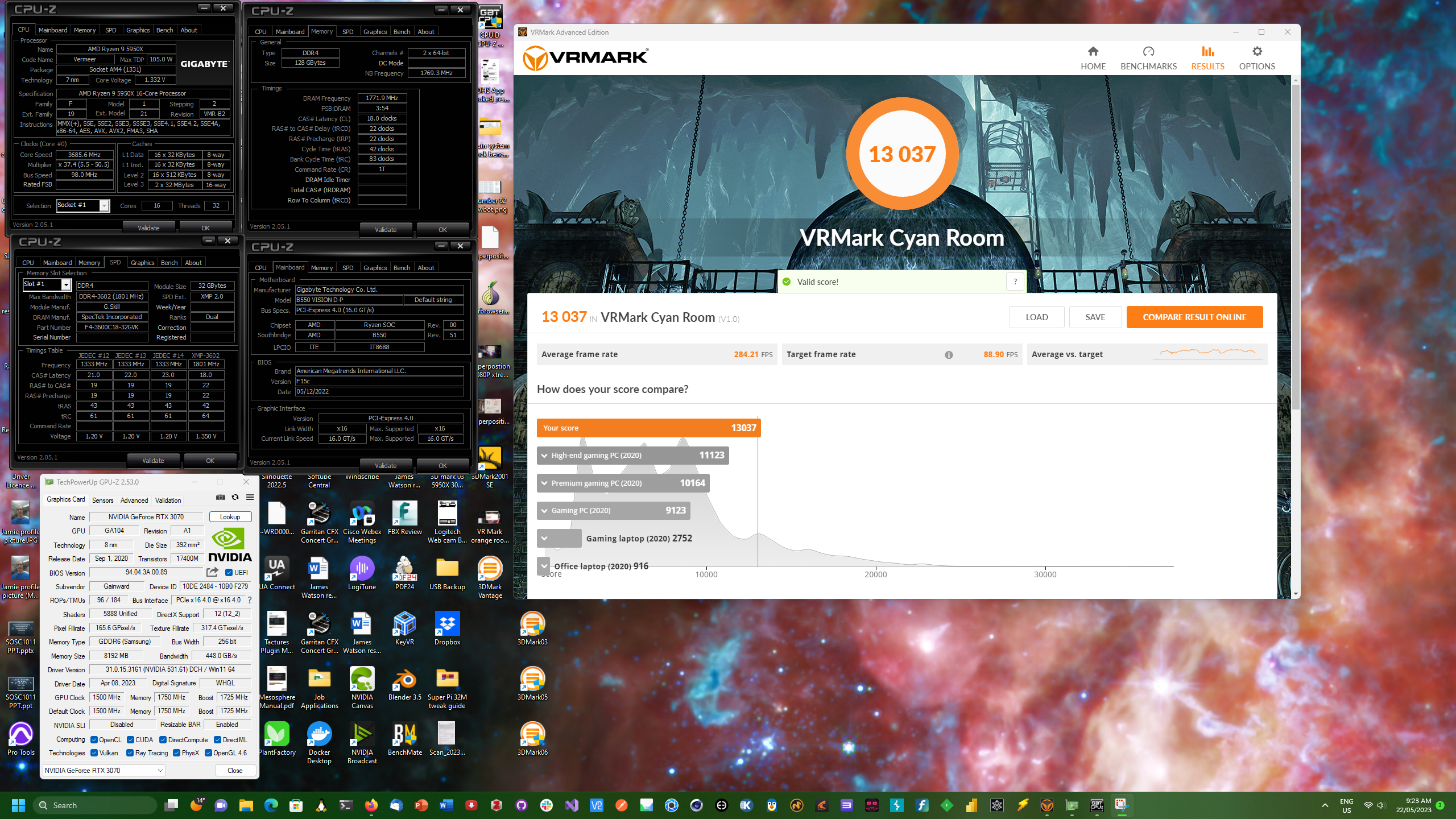
Task: Expand Gaming PC (2020) comparison row
Action: pyautogui.click(x=544, y=511)
